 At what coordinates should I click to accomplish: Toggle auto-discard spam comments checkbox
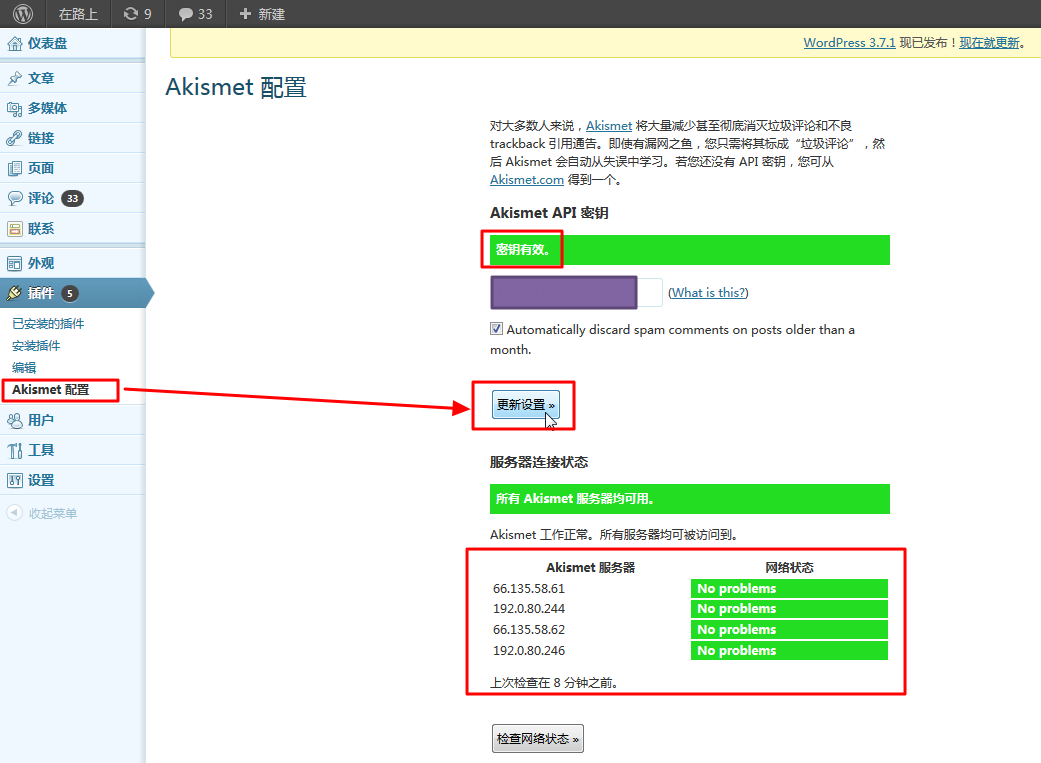496,329
